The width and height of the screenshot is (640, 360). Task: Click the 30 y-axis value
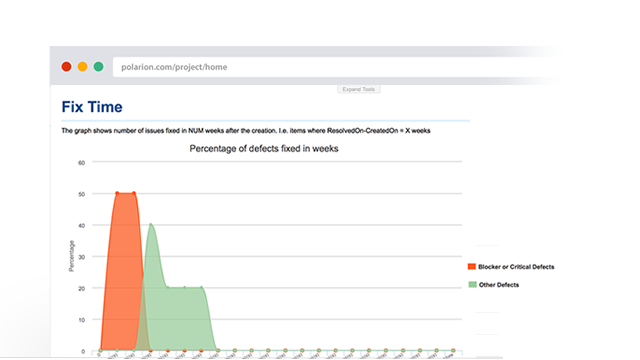pos(82,257)
